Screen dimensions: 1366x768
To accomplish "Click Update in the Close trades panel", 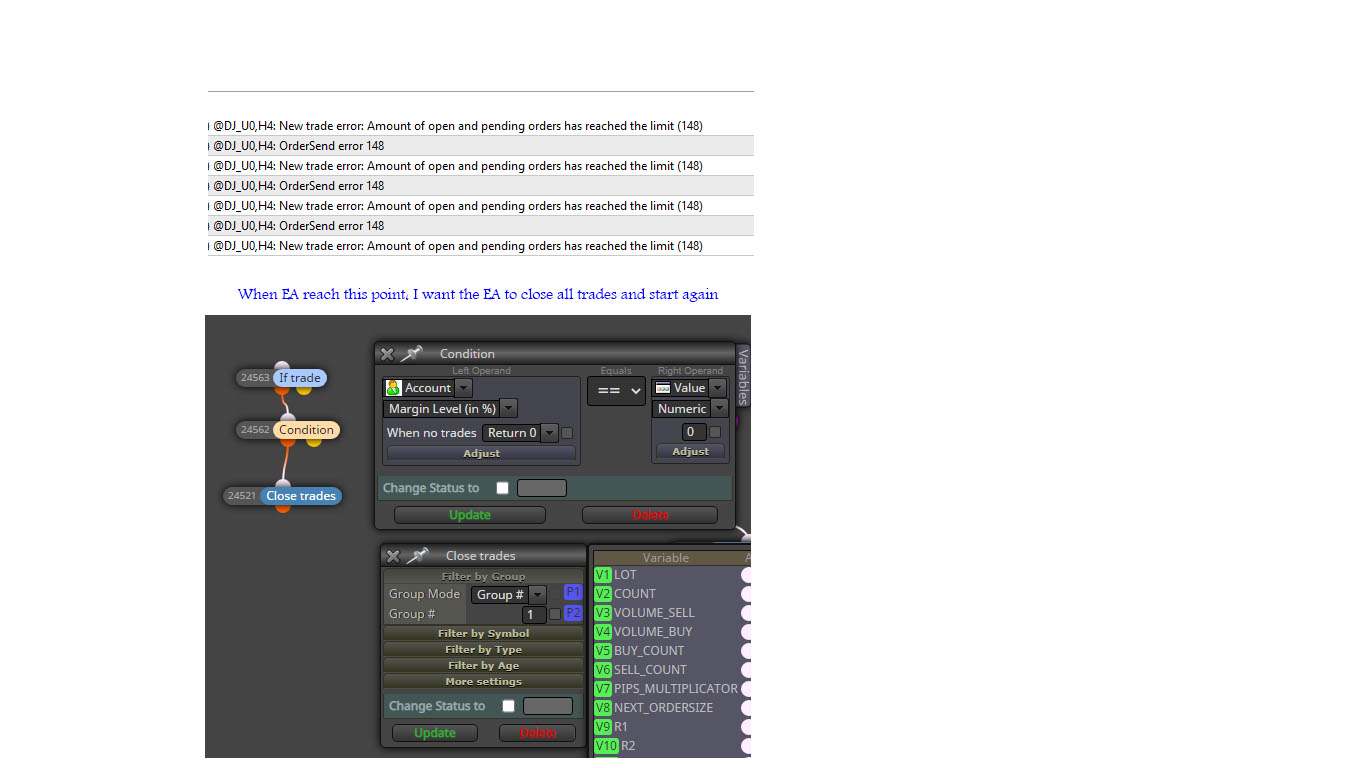I will click(x=434, y=733).
